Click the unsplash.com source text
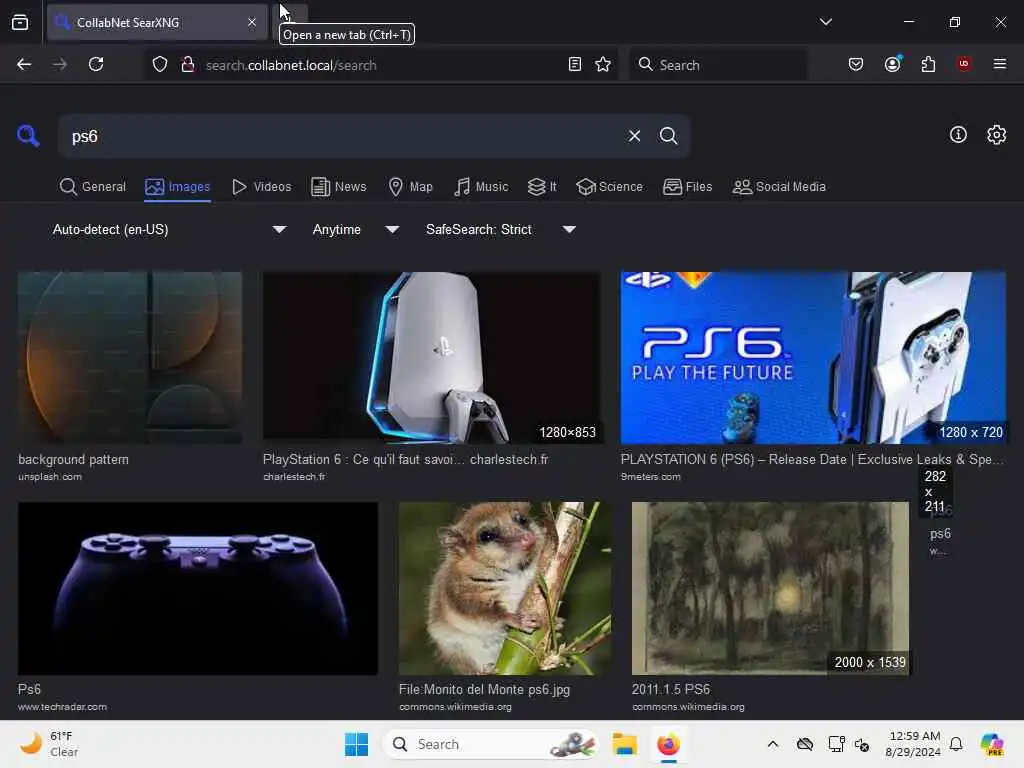 [50, 477]
